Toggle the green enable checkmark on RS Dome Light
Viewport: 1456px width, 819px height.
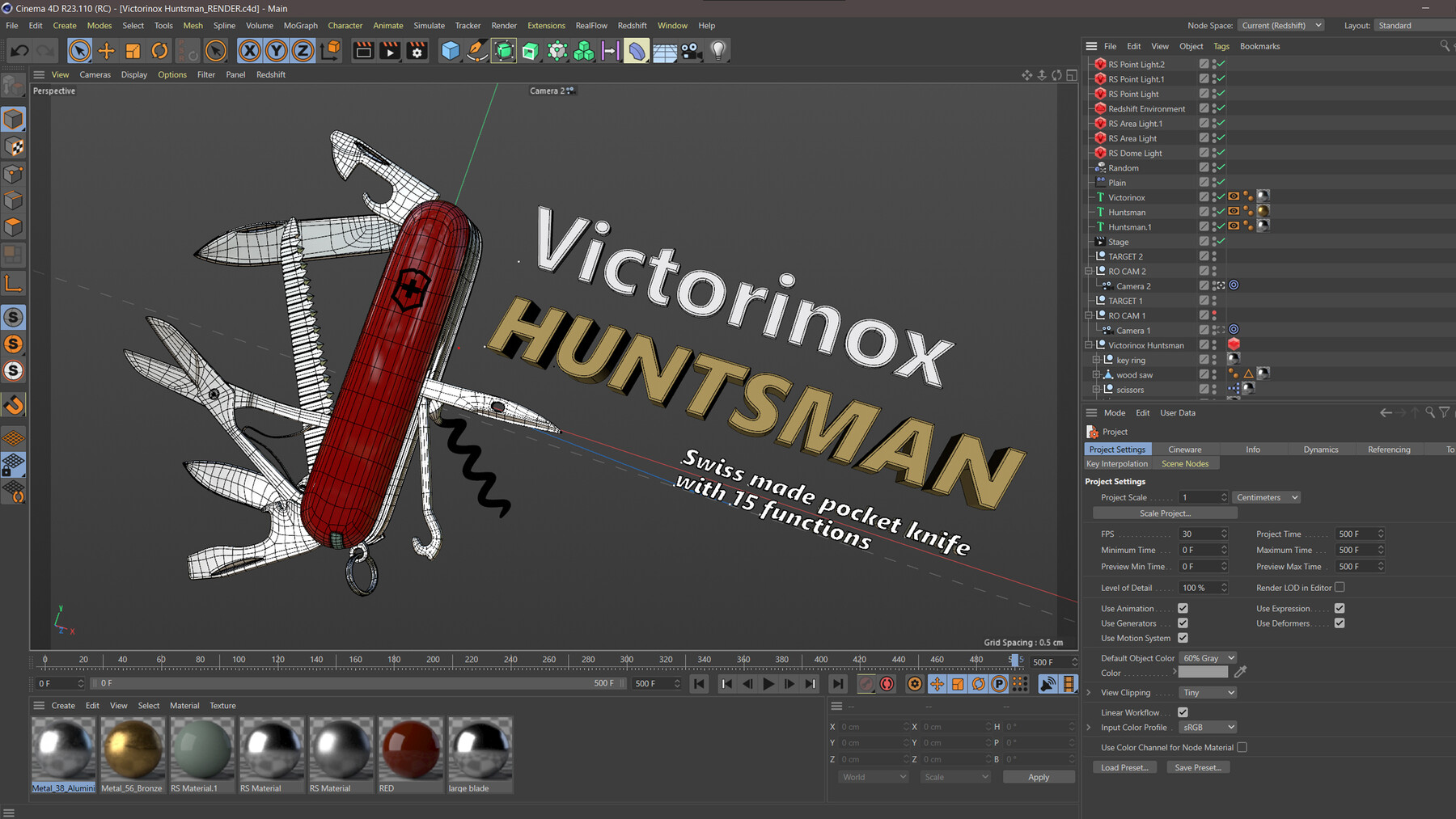click(x=1221, y=152)
